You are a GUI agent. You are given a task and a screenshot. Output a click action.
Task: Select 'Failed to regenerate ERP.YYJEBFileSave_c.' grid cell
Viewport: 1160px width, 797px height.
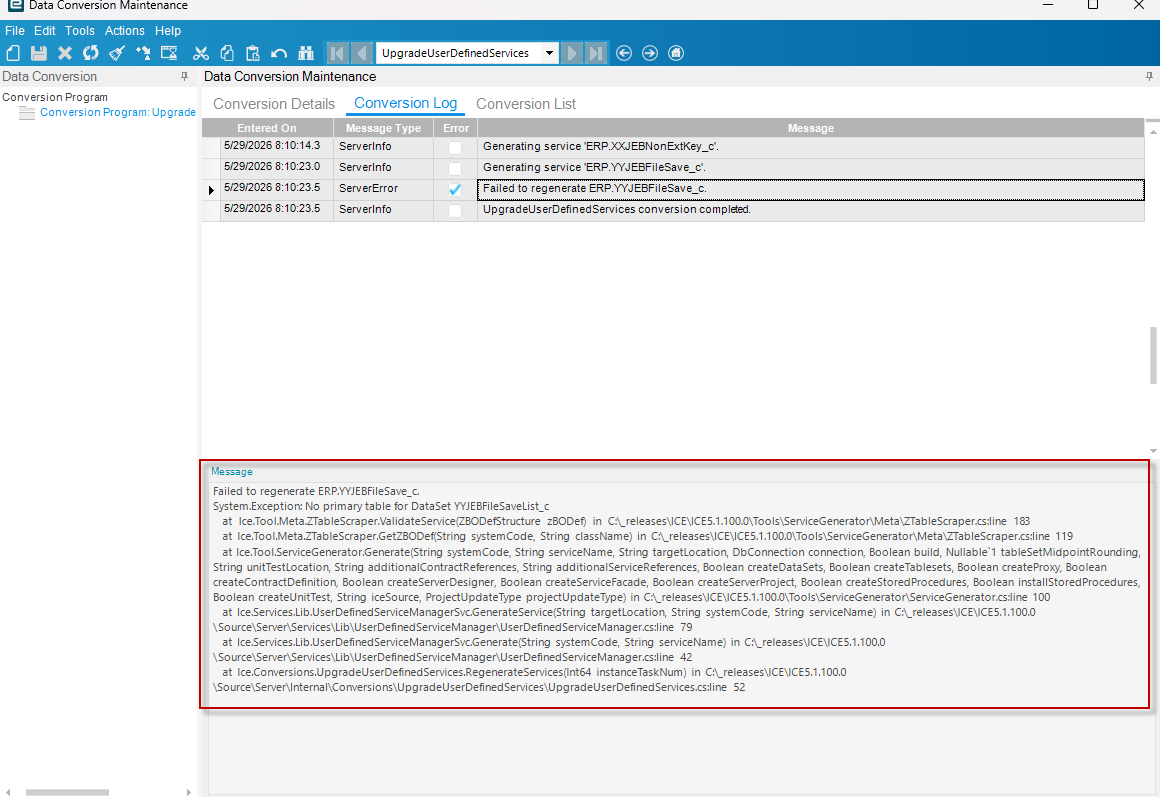pos(811,189)
